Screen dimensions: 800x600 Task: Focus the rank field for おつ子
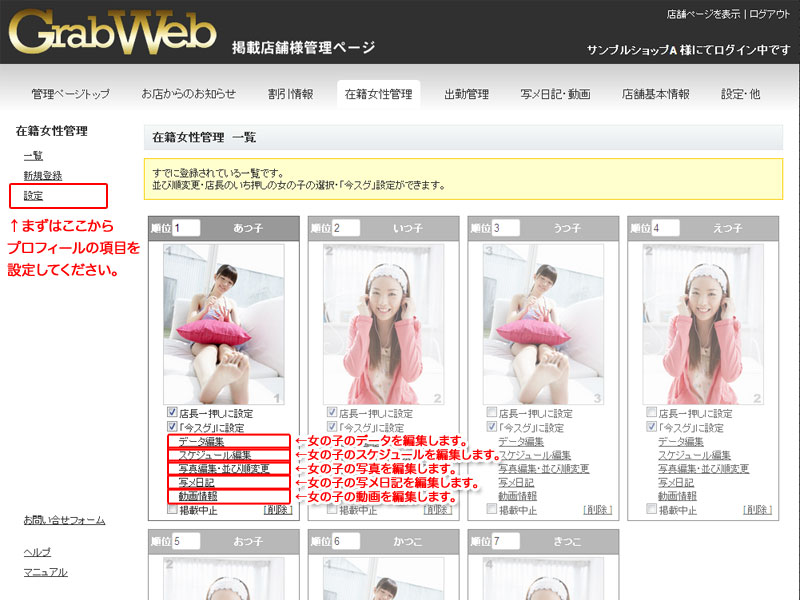point(186,541)
